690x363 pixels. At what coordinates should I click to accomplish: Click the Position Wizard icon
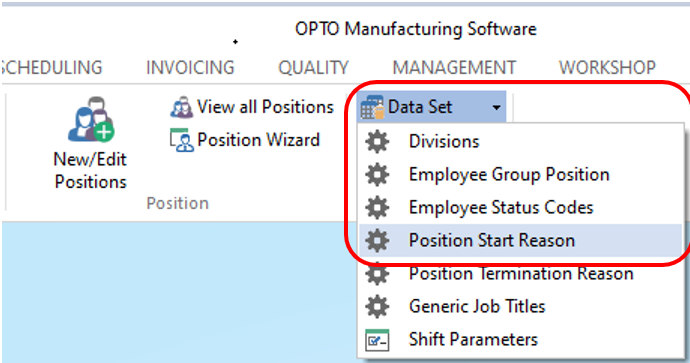[x=181, y=140]
